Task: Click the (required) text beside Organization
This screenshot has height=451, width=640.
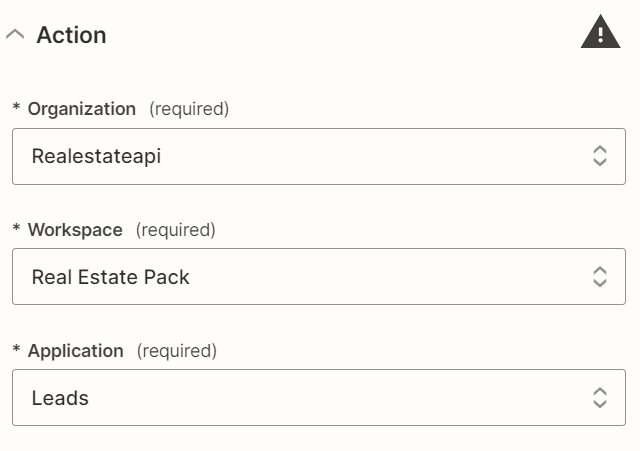Action: [x=189, y=109]
